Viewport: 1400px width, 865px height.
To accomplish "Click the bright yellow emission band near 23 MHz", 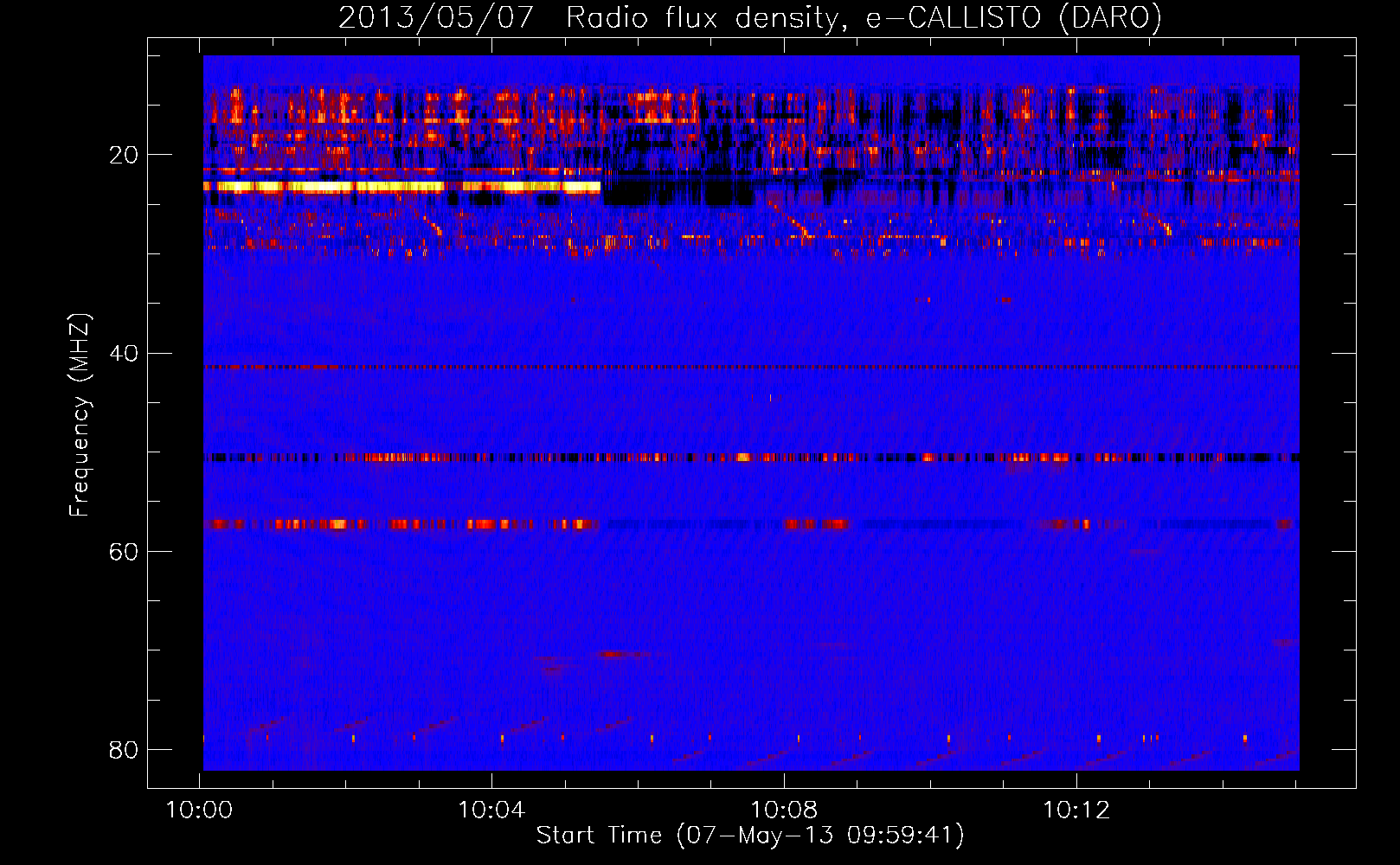I will [401, 186].
